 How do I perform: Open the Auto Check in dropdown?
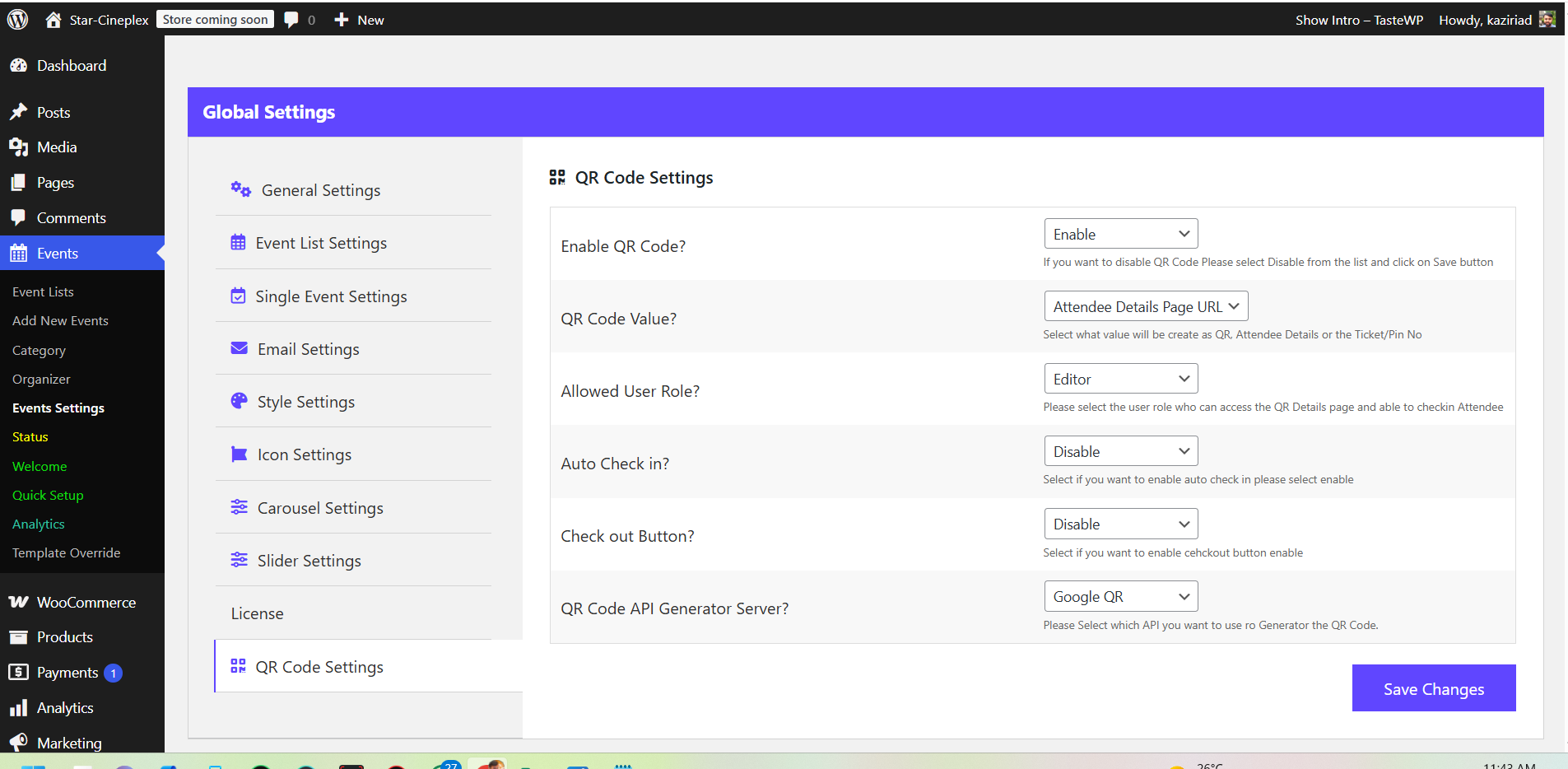coord(1120,451)
